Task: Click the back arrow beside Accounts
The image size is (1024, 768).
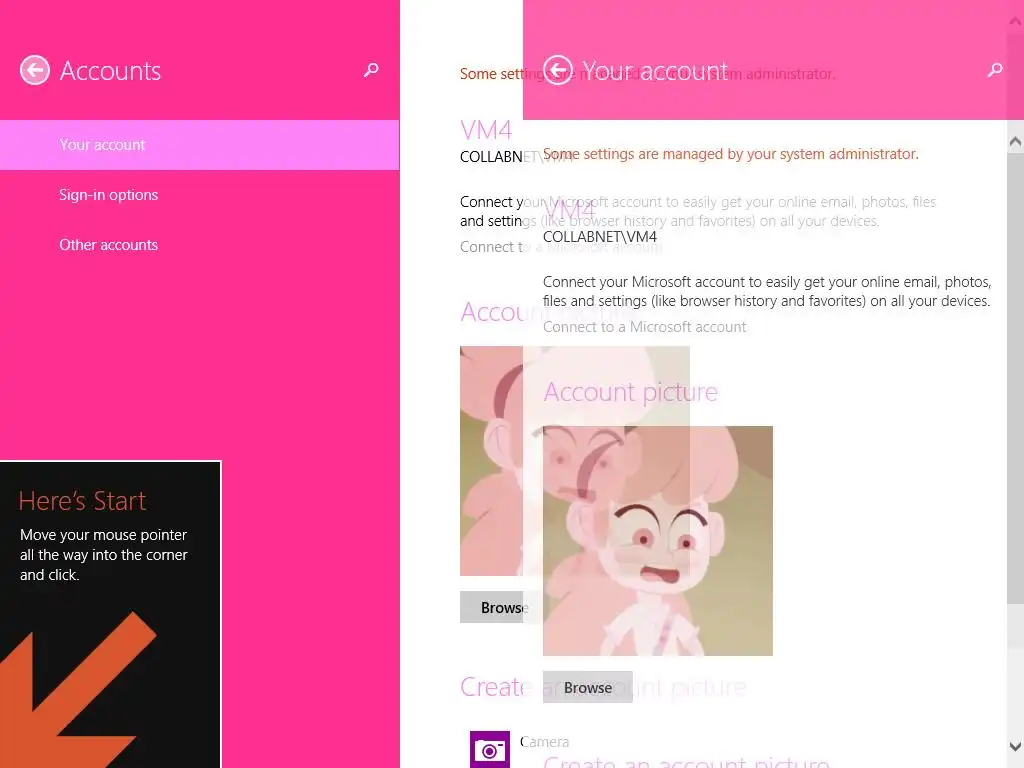Action: click(x=35, y=71)
